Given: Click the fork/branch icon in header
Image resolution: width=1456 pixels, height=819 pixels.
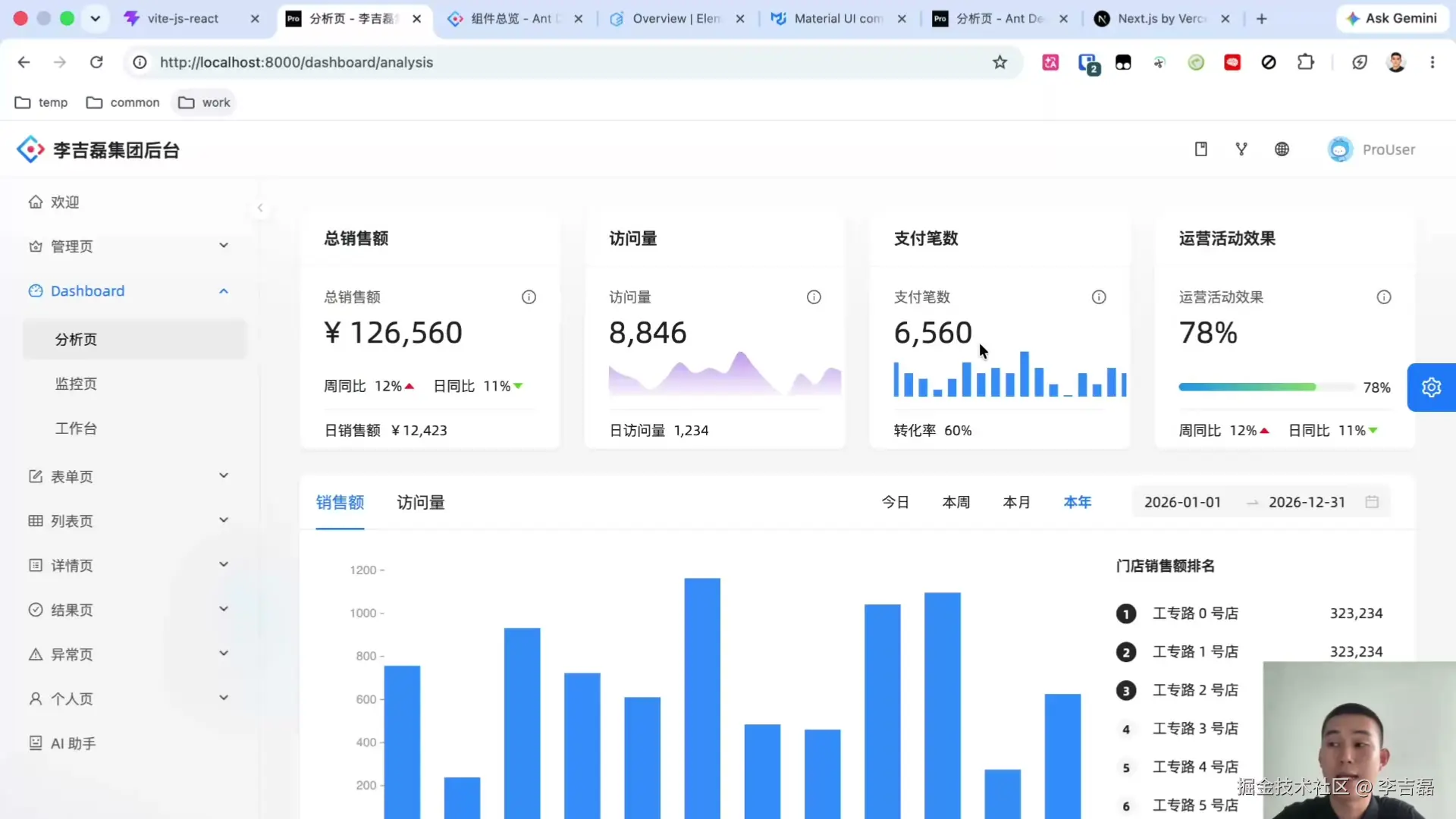Looking at the screenshot, I should pyautogui.click(x=1241, y=149).
